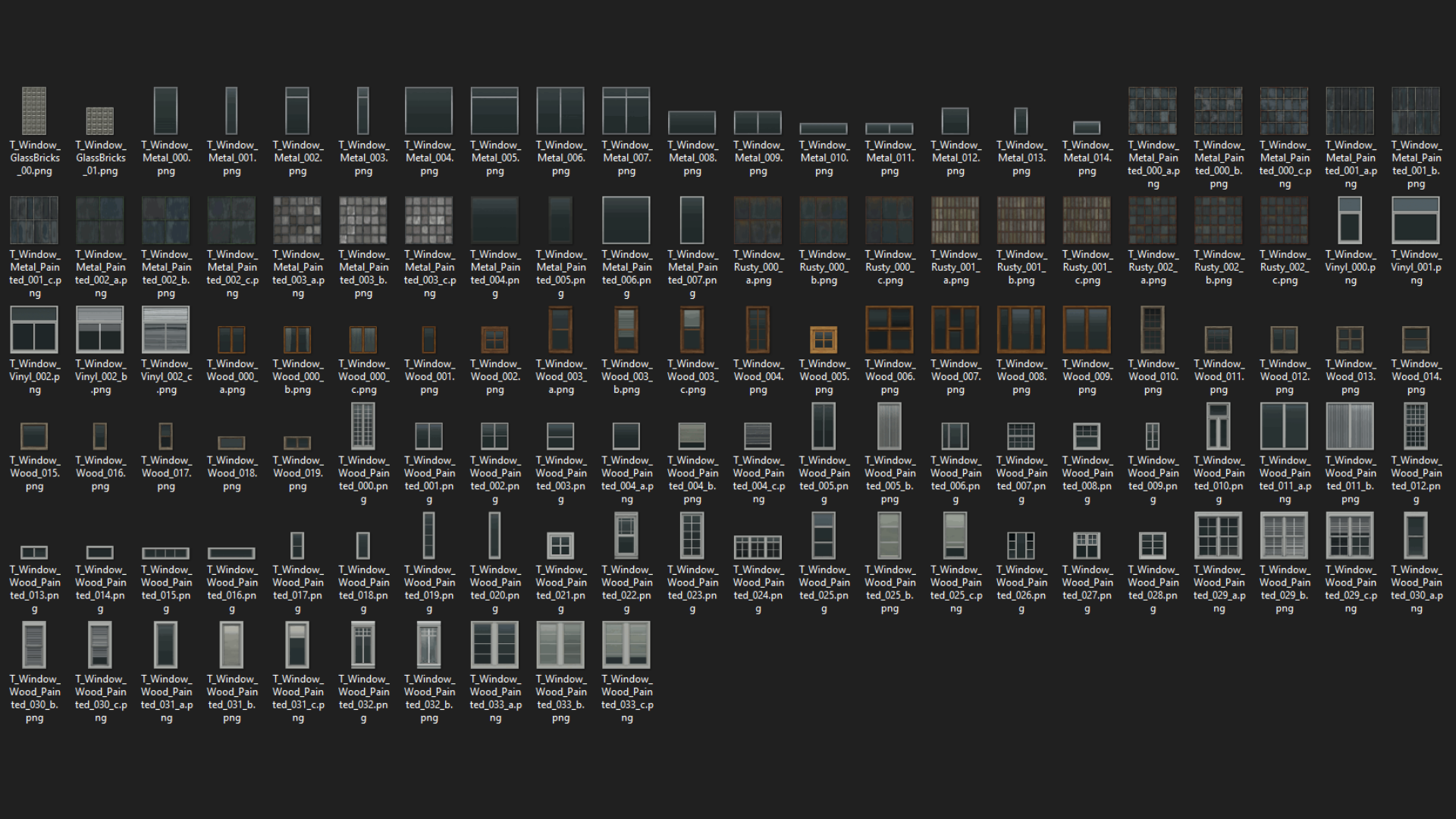1456x819 pixels.
Task: Select T_Window_Wood_Painted_030_b.png file
Action: (x=34, y=645)
